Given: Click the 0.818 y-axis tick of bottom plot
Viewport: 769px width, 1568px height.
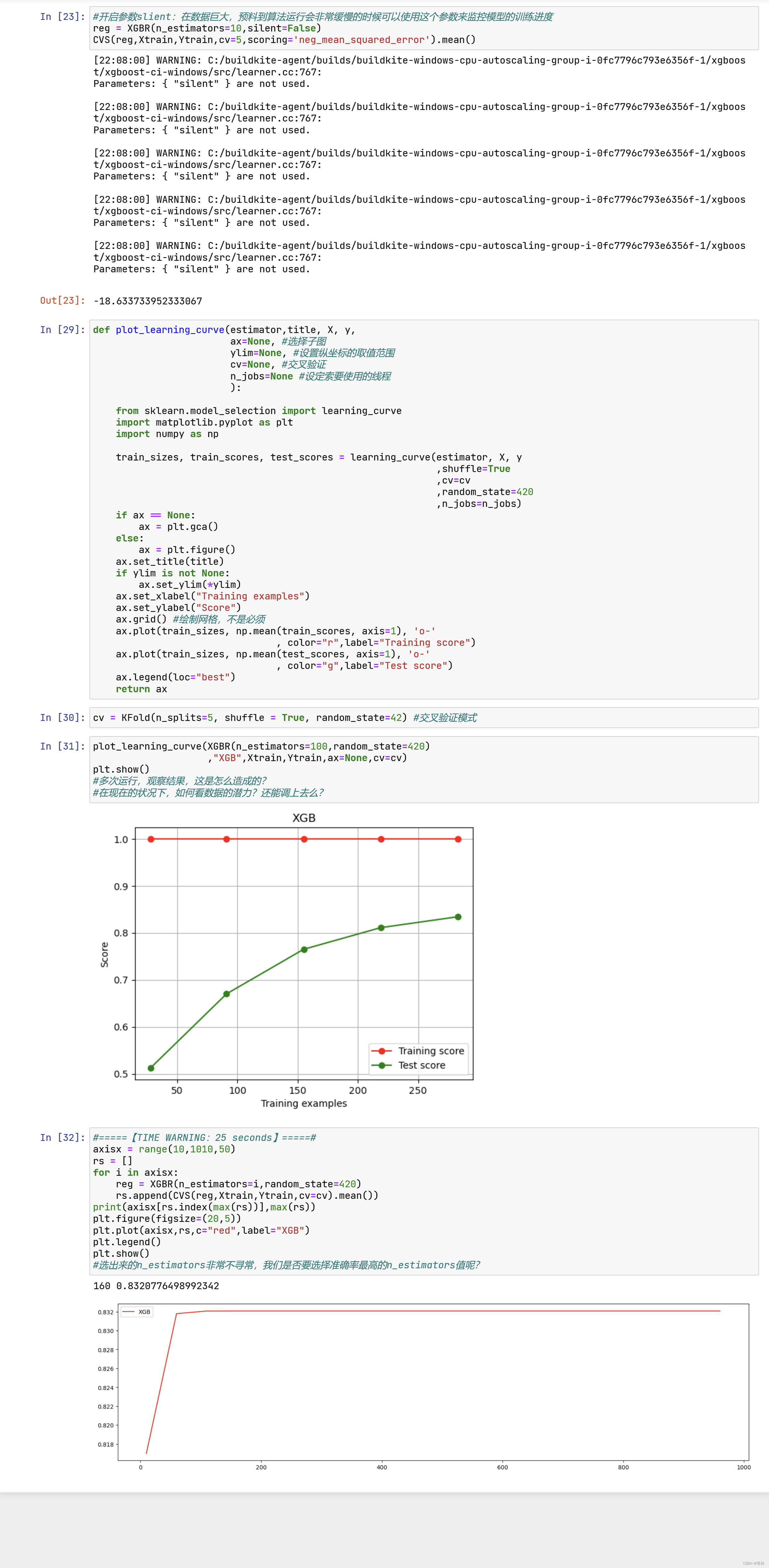Looking at the screenshot, I should click(x=106, y=1444).
